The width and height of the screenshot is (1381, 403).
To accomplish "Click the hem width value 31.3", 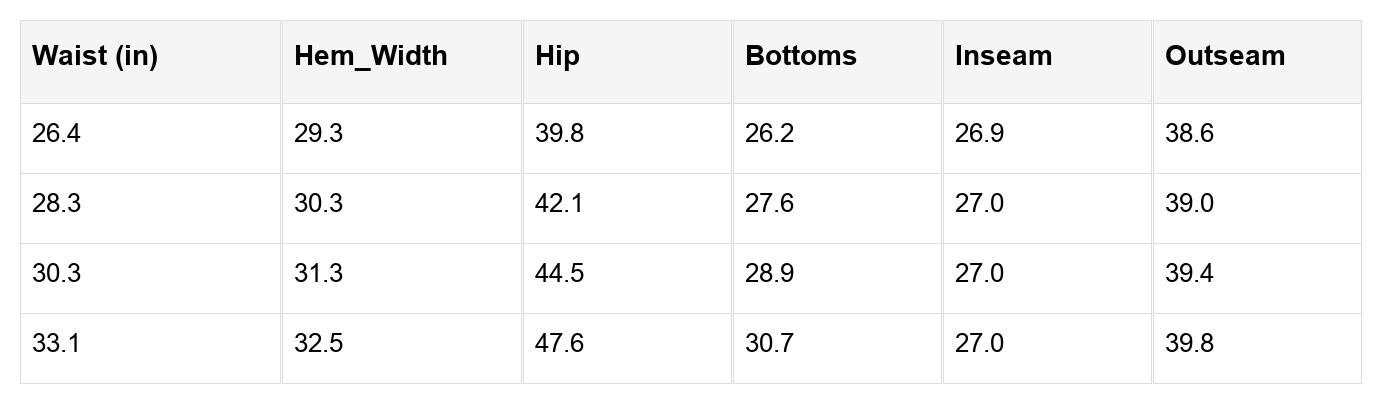I will pos(318,274).
